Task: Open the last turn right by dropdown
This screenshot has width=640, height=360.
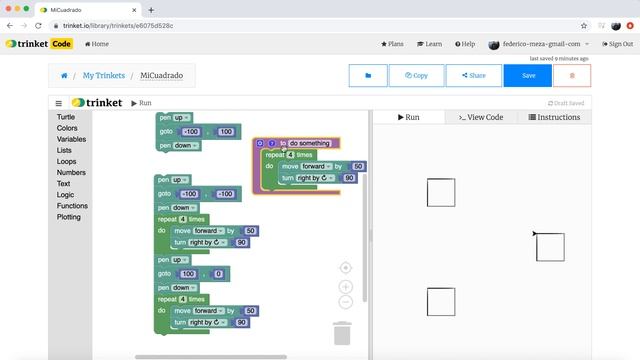Action: click(x=207, y=322)
